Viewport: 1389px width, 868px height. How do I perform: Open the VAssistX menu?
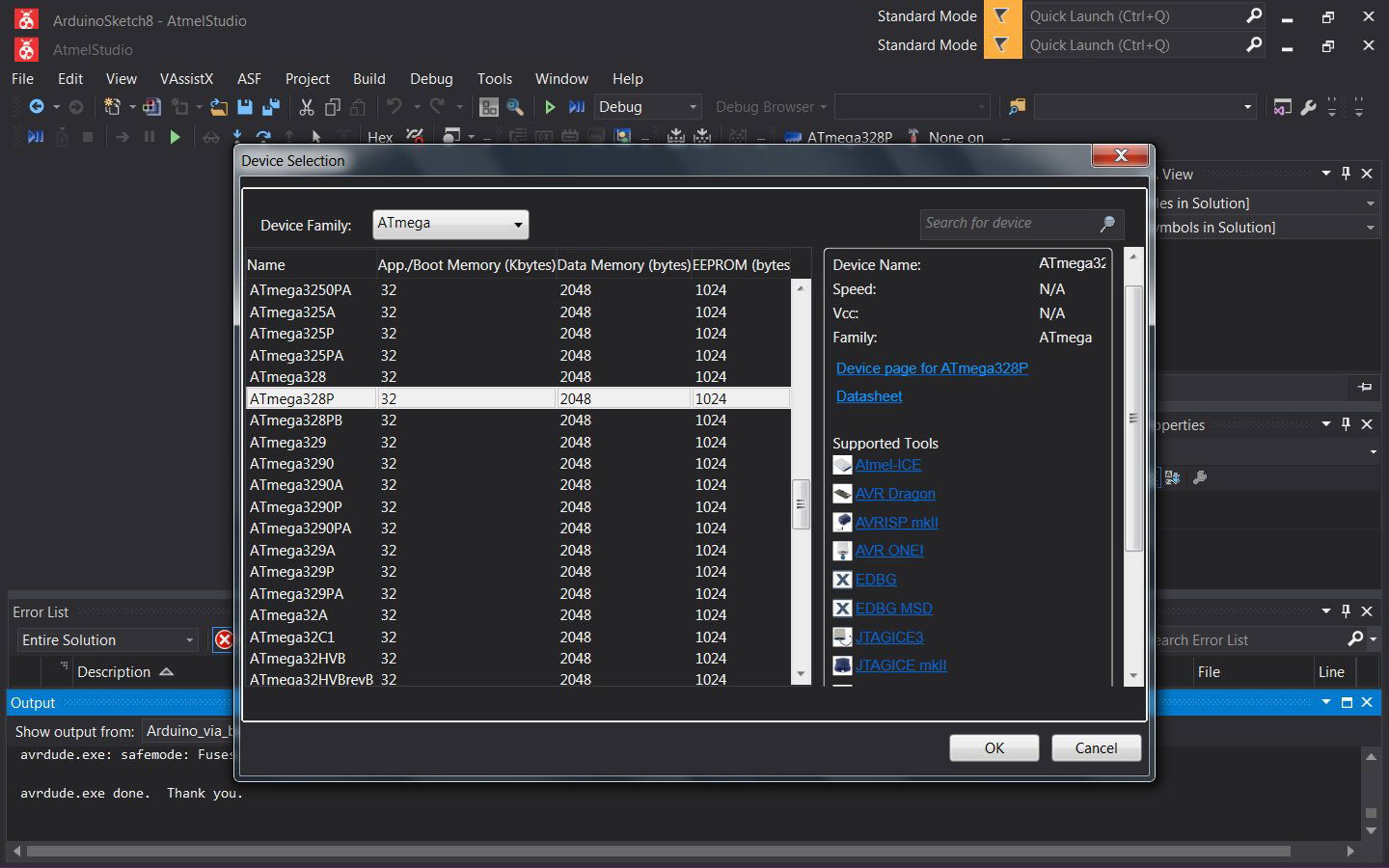186,79
